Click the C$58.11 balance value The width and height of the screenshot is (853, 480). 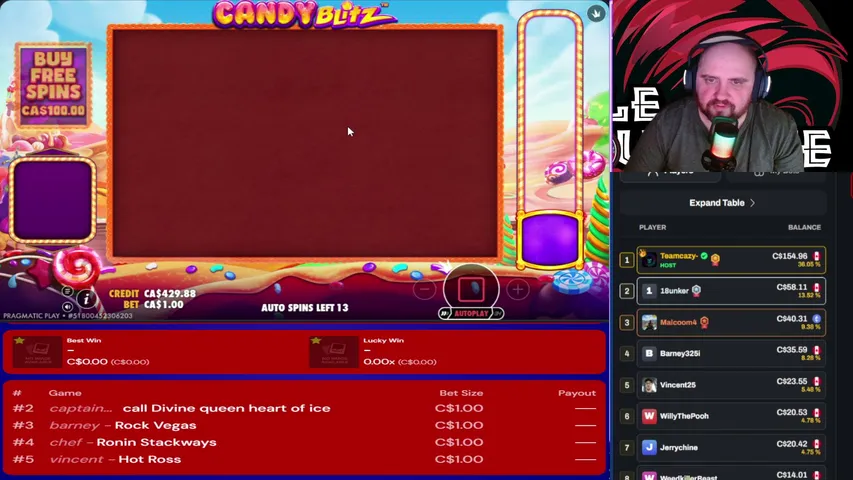tap(792, 287)
